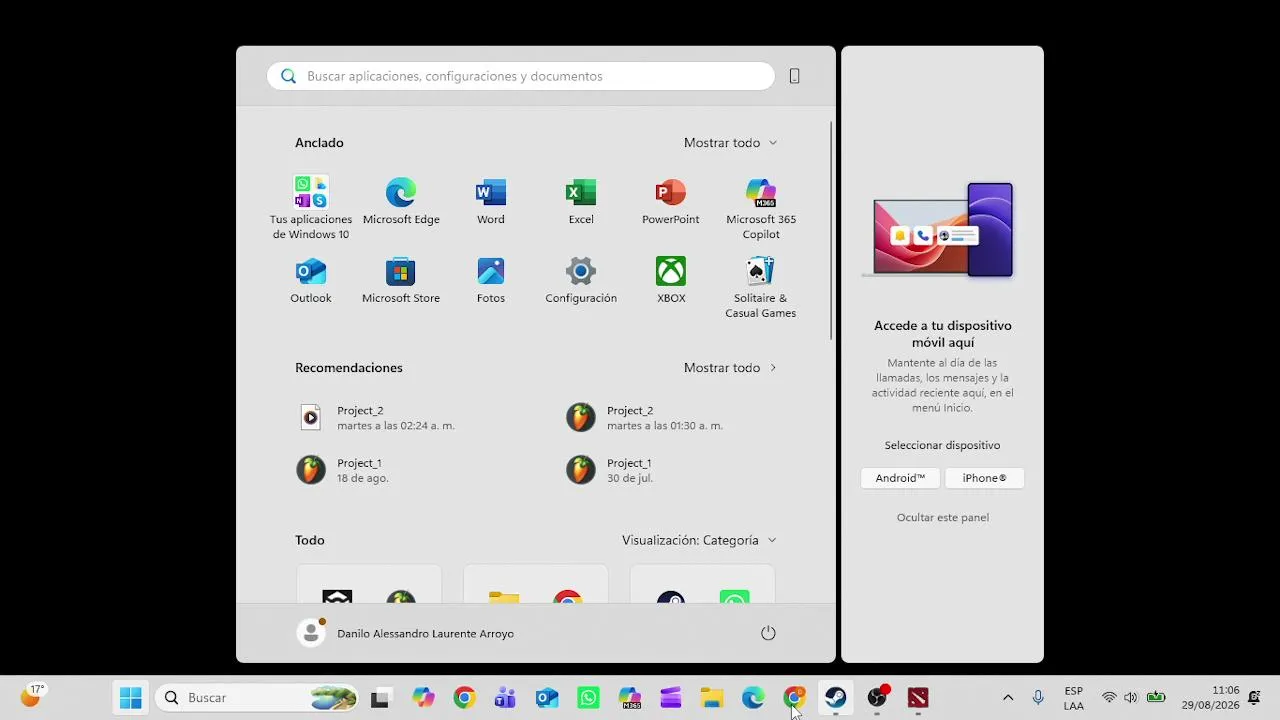Image resolution: width=1280 pixels, height=720 pixels.
Task: Open Microsoft Teams on the taskbar
Action: pos(505,698)
